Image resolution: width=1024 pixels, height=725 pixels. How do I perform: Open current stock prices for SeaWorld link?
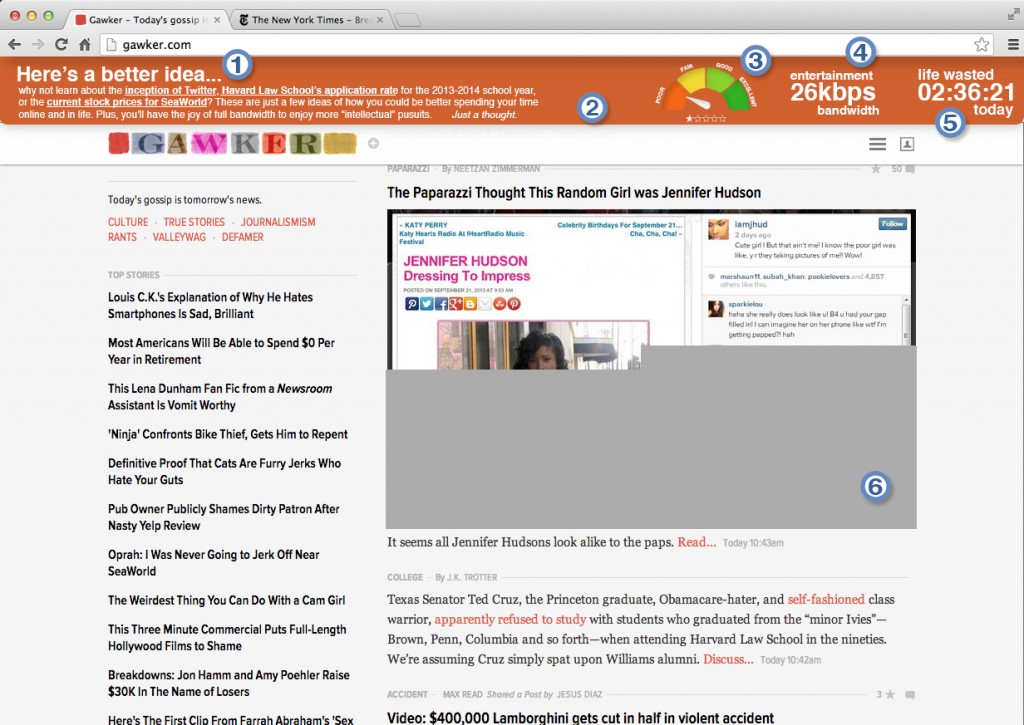tap(127, 102)
